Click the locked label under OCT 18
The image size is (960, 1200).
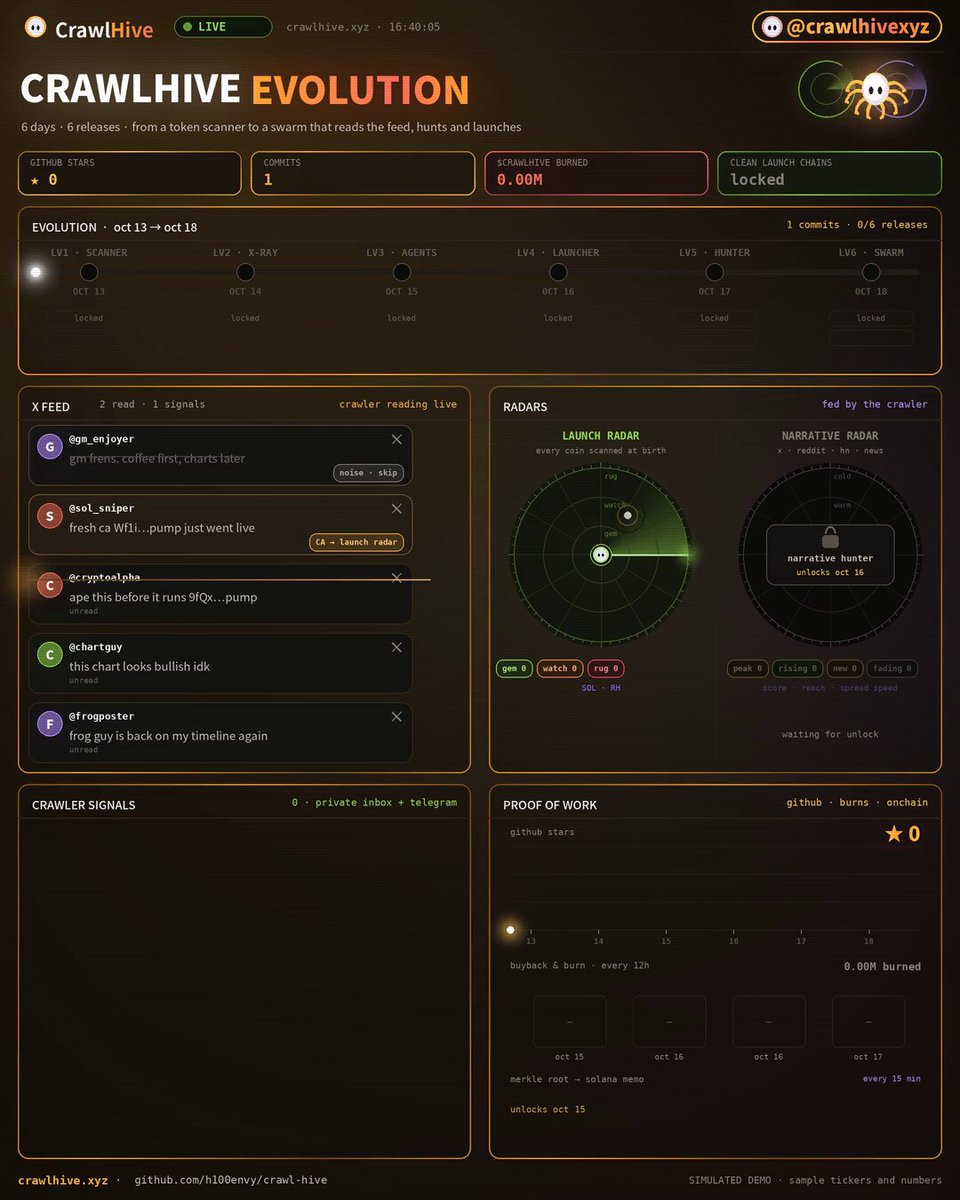[x=871, y=318]
